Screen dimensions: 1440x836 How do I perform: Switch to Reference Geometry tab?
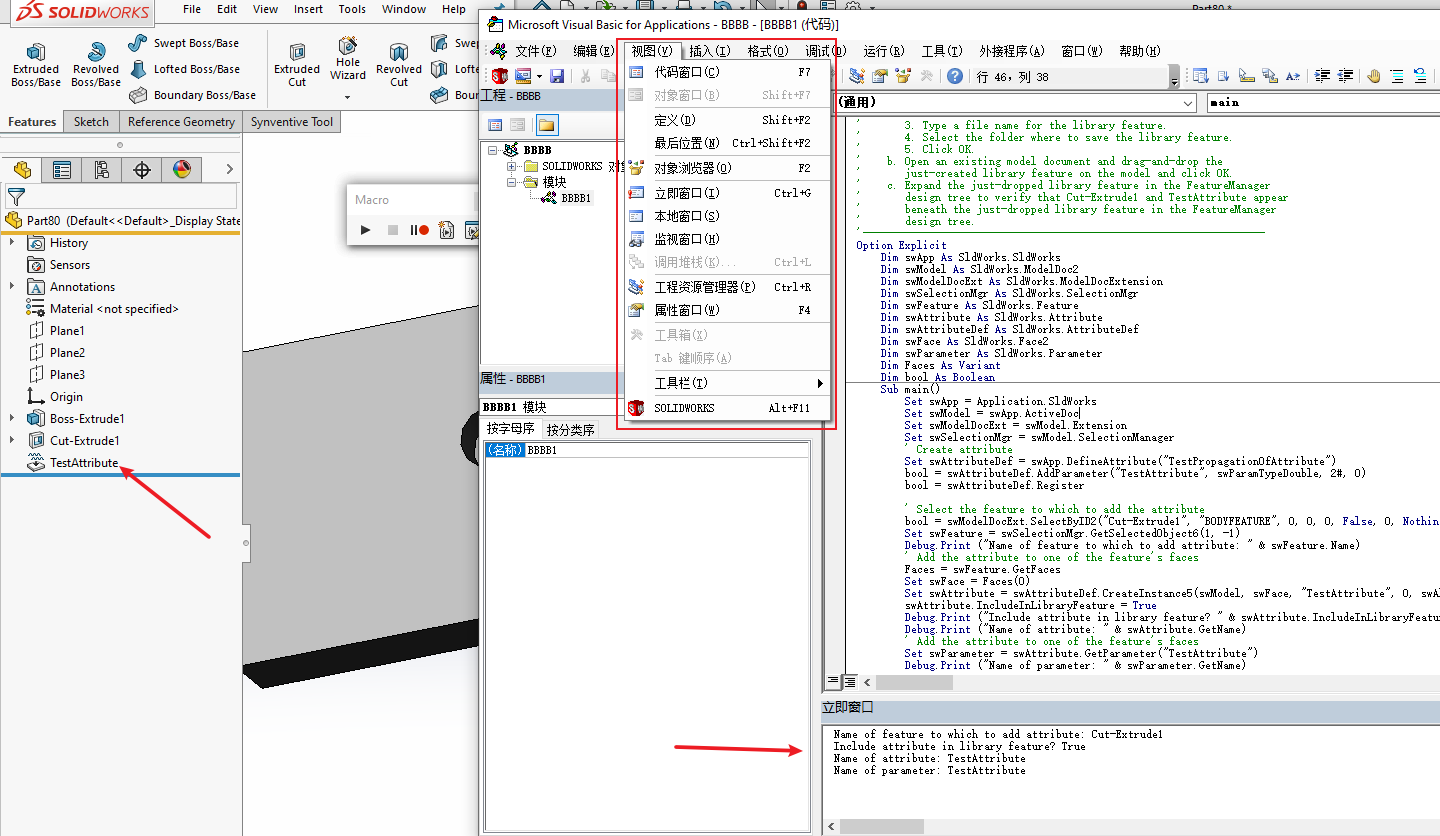181,122
